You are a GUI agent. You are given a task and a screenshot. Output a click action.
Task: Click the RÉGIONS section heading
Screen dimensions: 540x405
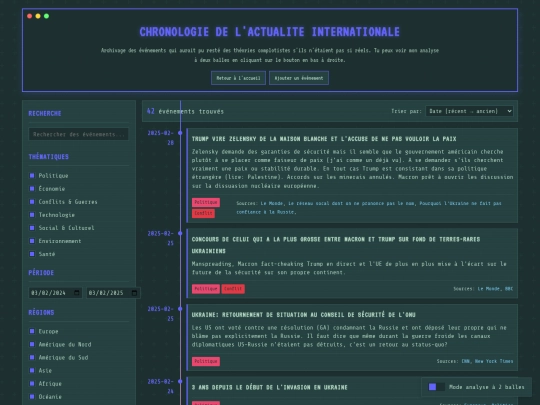[41, 312]
